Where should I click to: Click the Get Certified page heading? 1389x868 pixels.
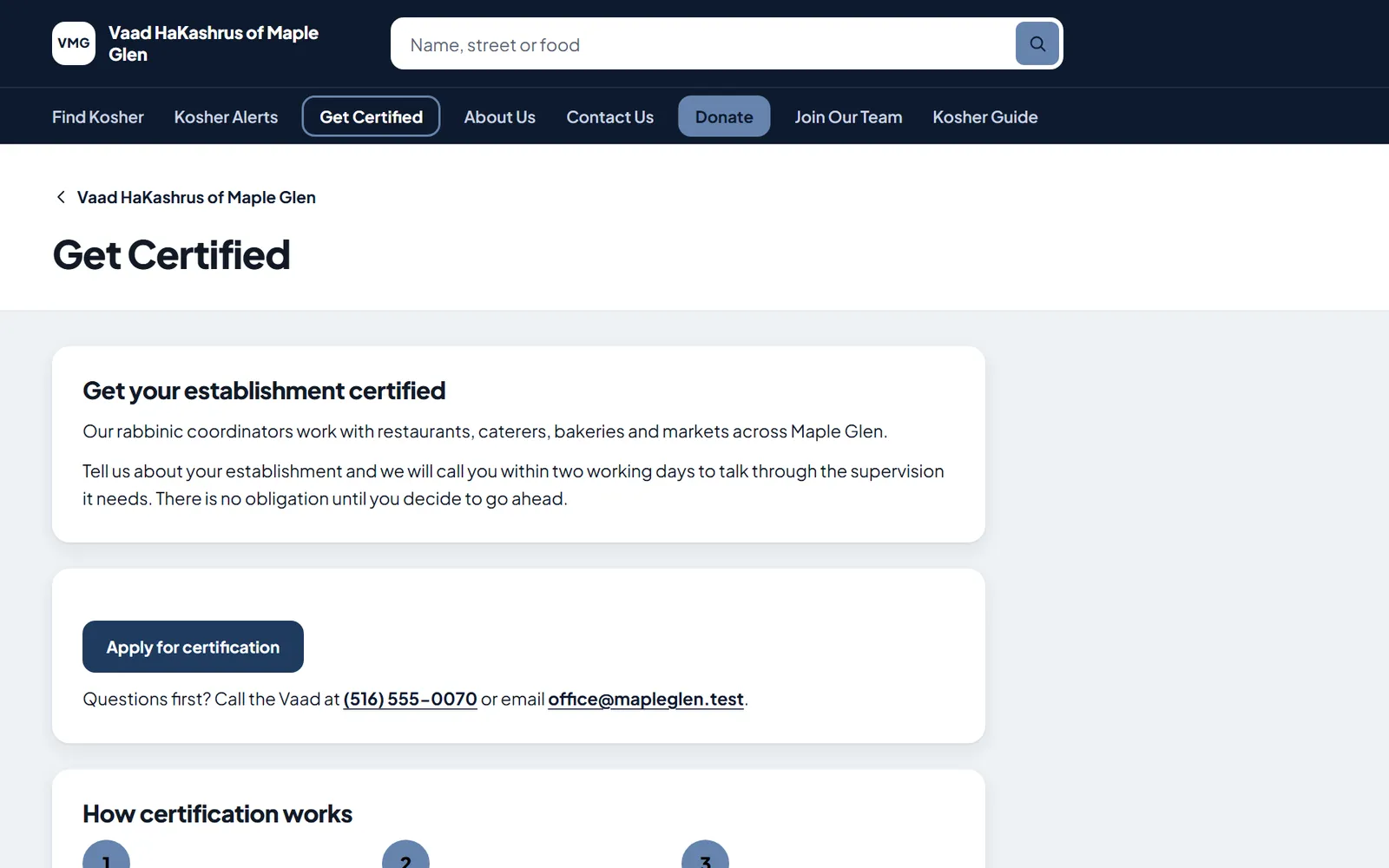(x=171, y=255)
